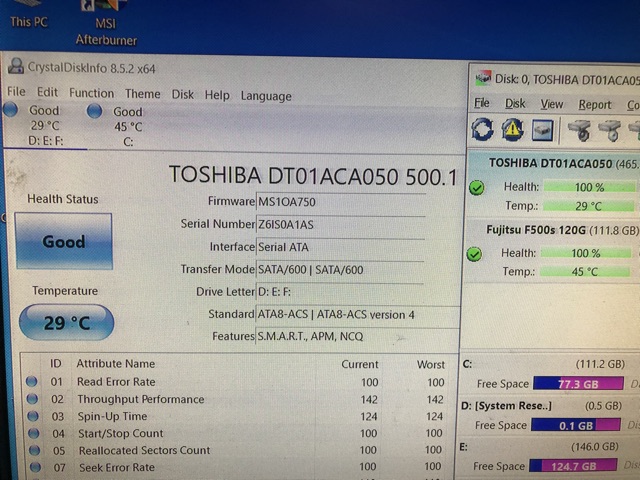
Task: Click the blue status orb for the D: E: F: disk
Action: [11, 109]
